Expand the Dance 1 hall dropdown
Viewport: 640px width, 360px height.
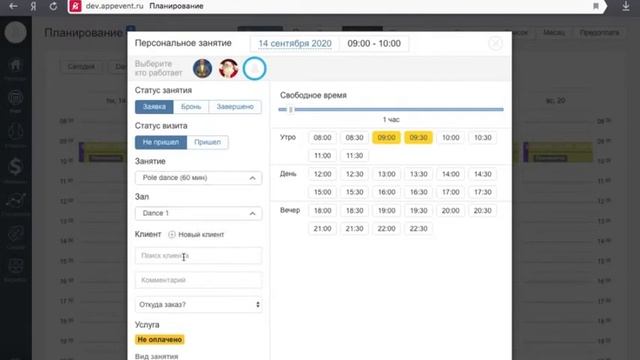click(x=198, y=213)
